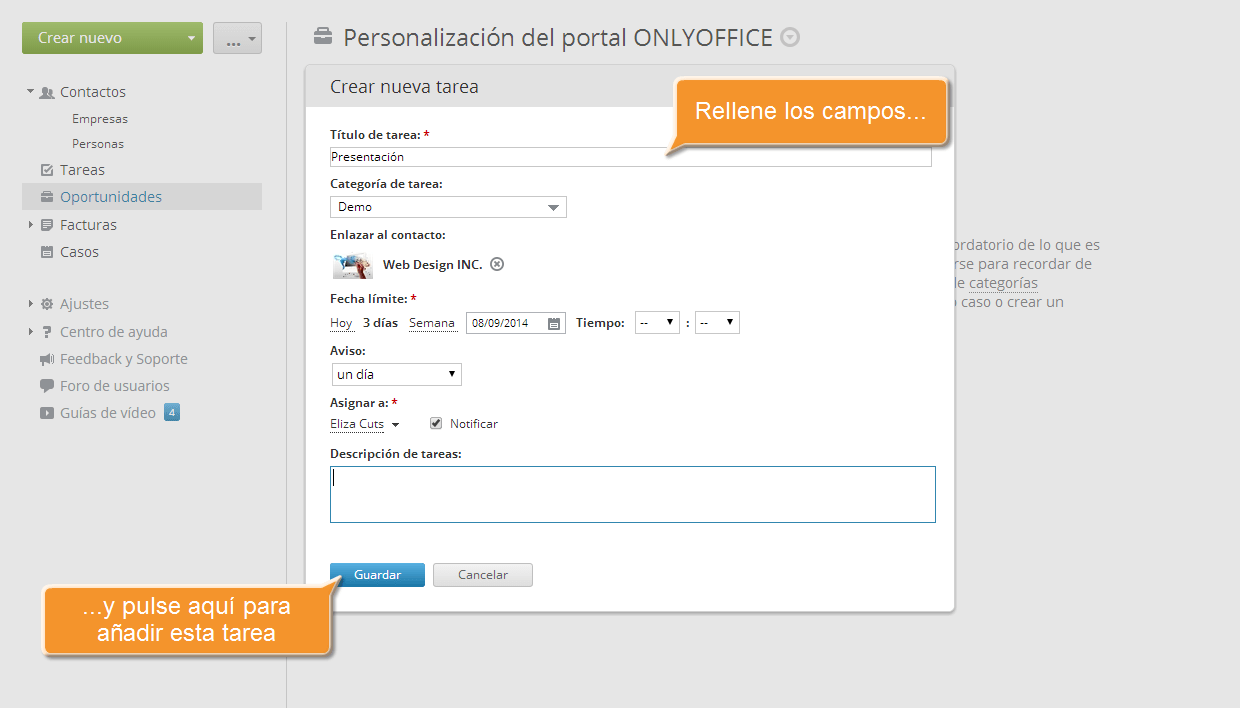Image resolution: width=1240 pixels, height=708 pixels.
Task: Expand the Ajustes section arrow
Action: coord(31,304)
